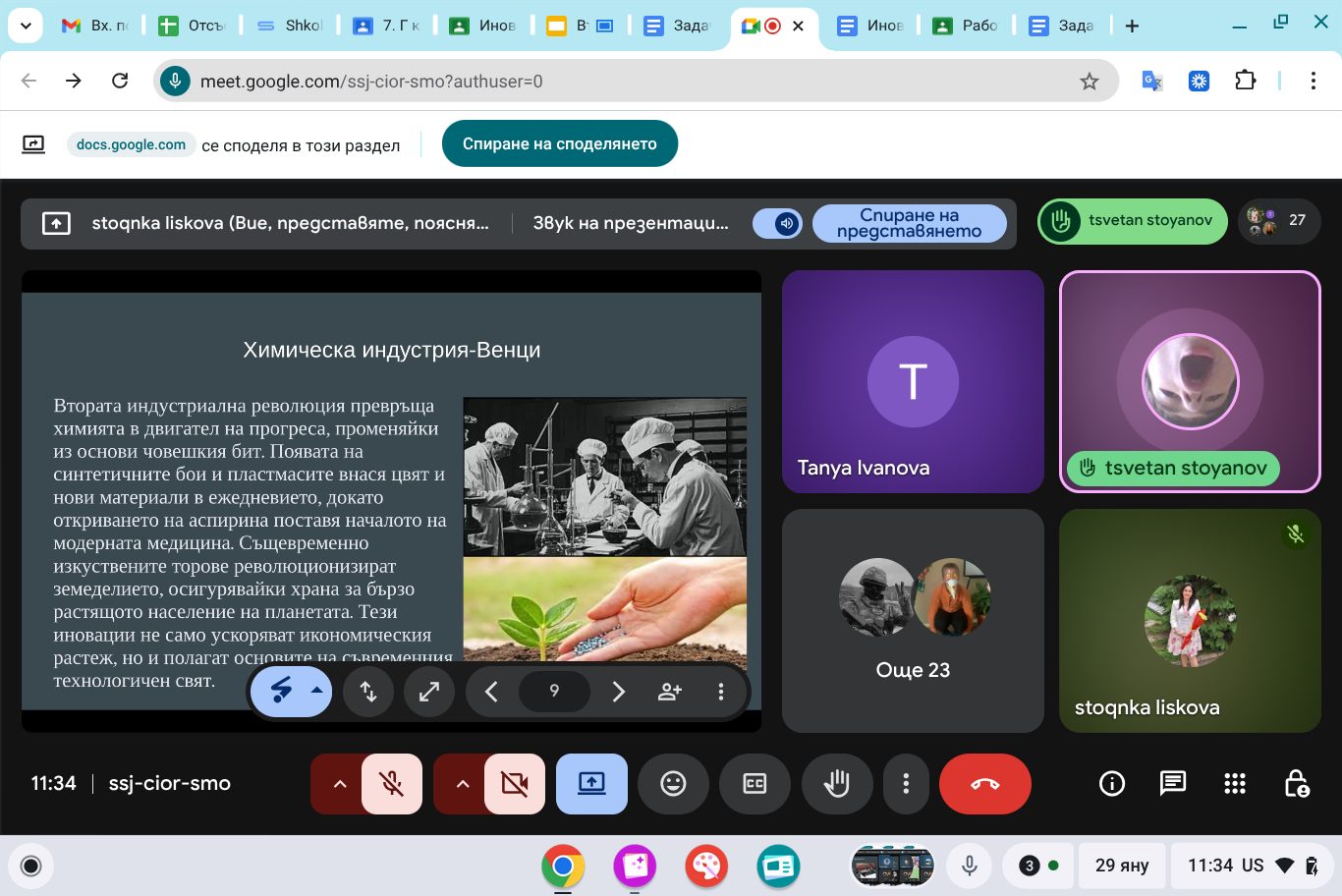Raise hand in the meeting
Image resolution: width=1342 pixels, height=896 pixels.
click(837, 783)
